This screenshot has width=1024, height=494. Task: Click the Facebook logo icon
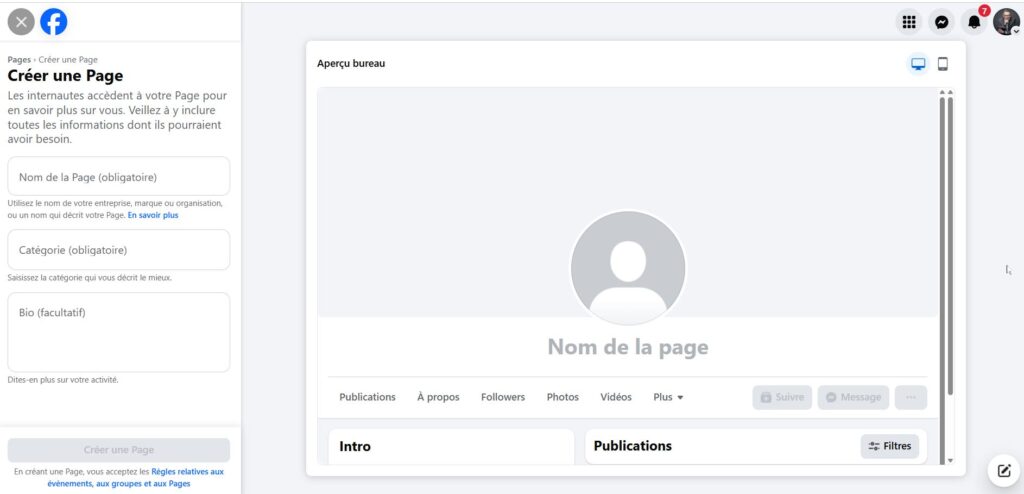click(54, 21)
